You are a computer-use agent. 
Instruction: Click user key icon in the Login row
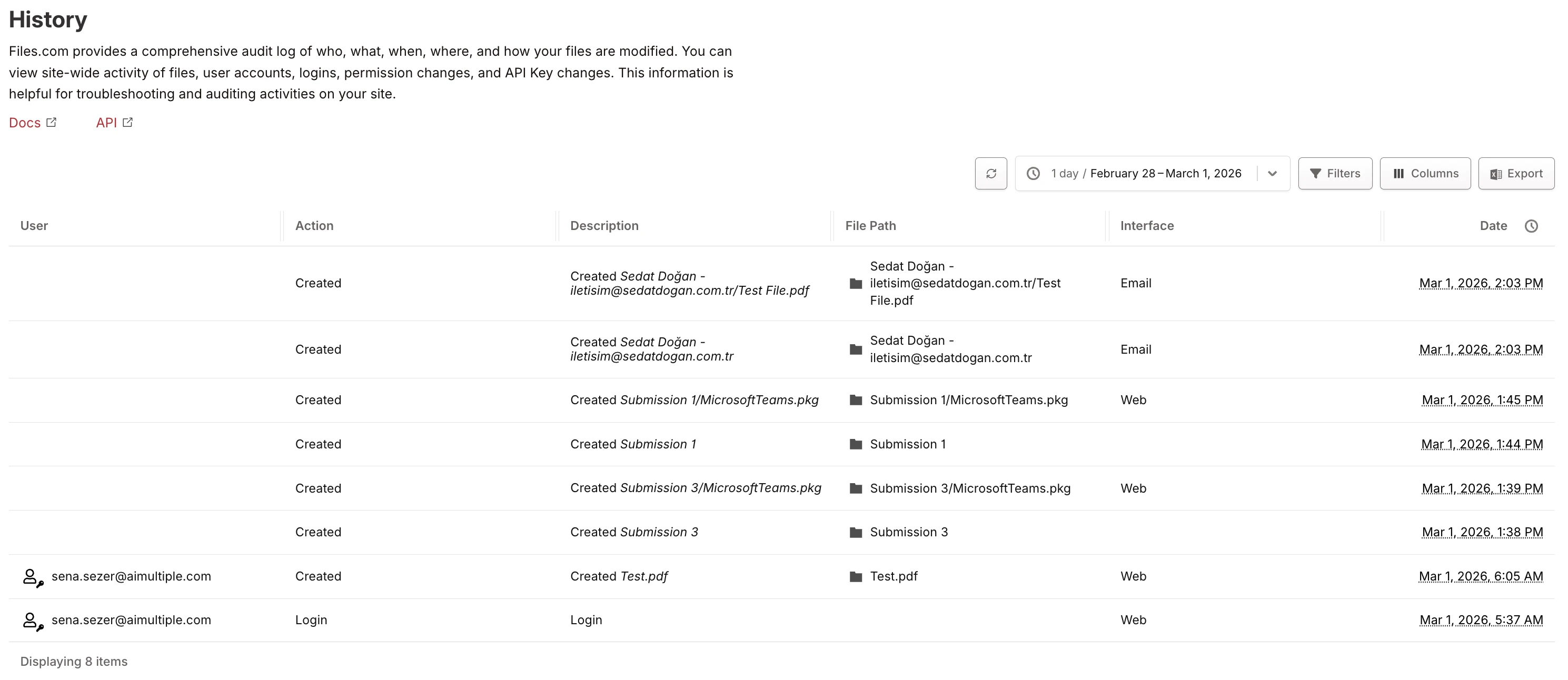pyautogui.click(x=33, y=621)
